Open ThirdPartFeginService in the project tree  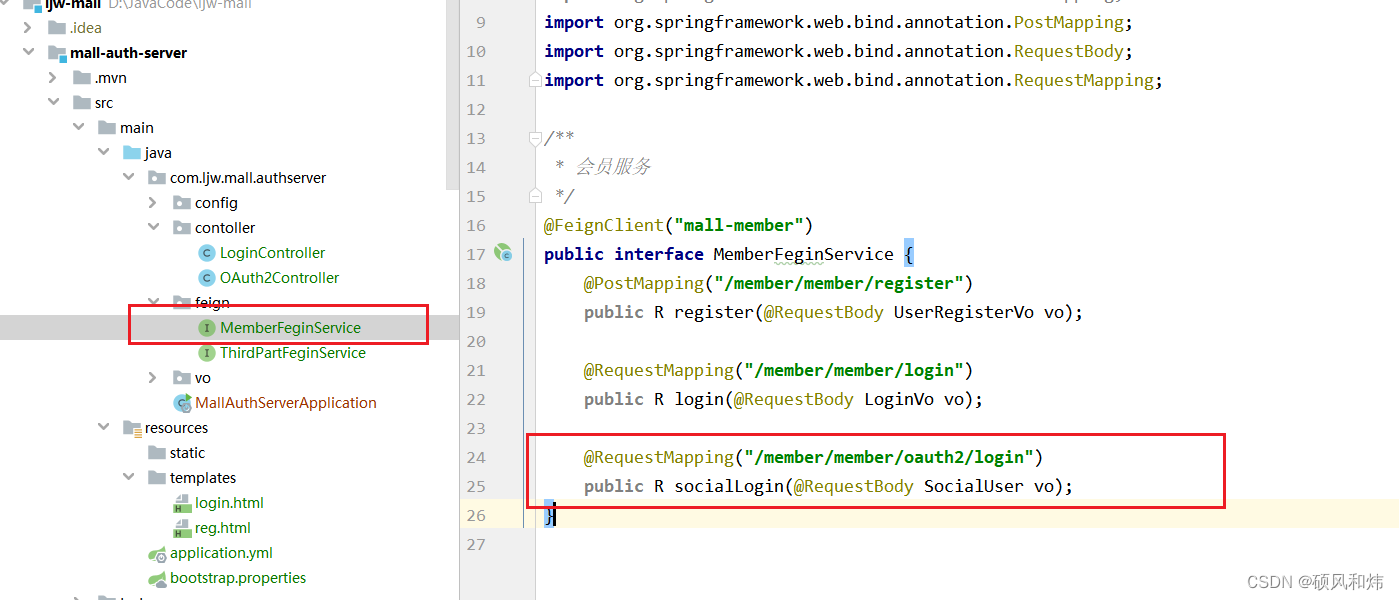pos(293,353)
